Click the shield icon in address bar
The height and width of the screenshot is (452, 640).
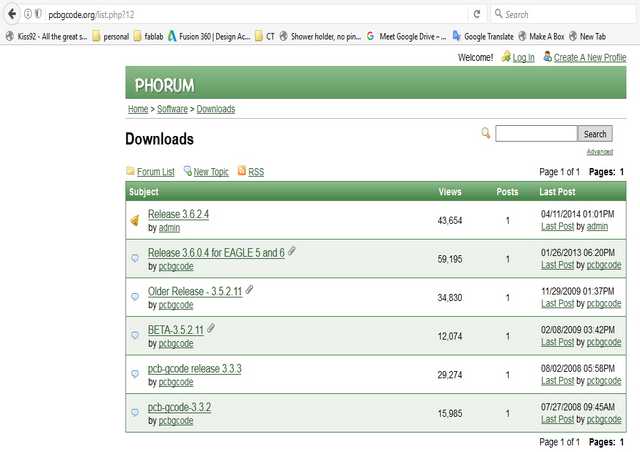[38, 14]
